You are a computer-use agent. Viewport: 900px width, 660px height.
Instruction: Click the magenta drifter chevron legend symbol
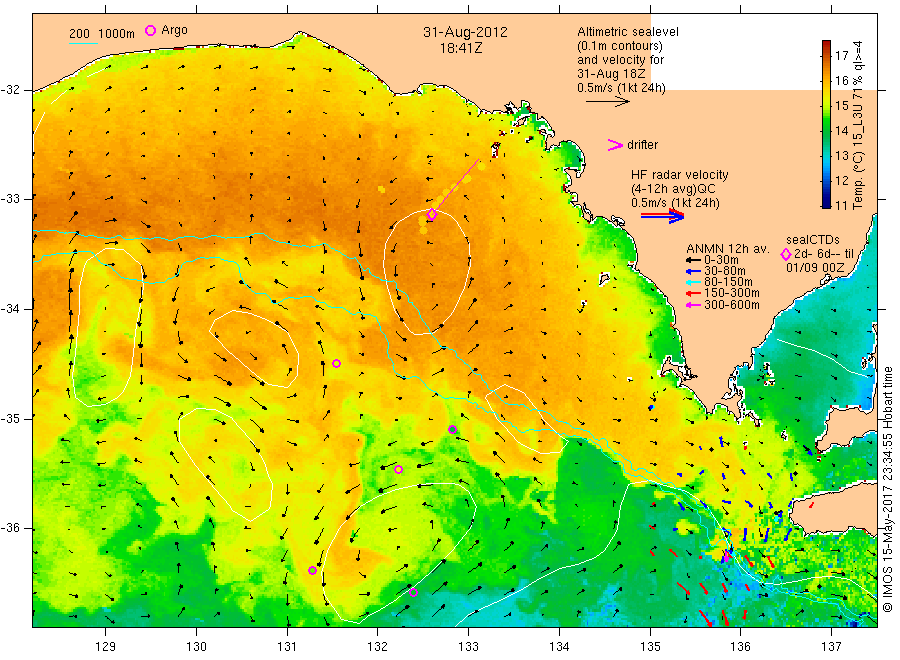[x=615, y=145]
